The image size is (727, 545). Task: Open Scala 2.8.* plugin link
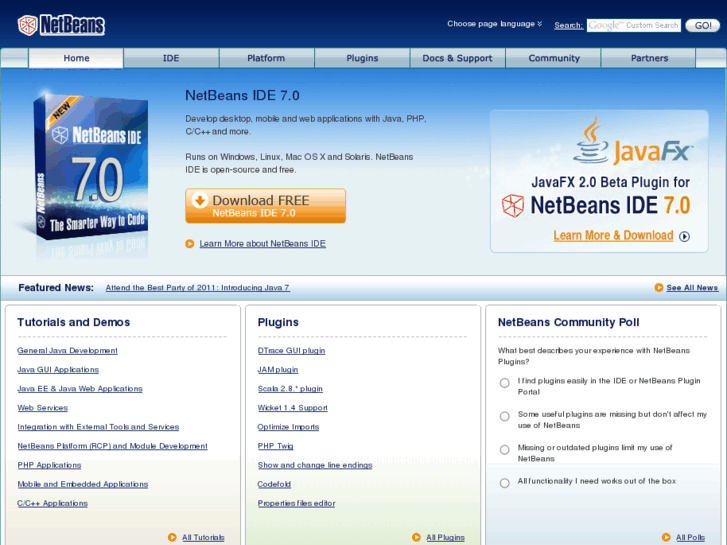(x=290, y=389)
